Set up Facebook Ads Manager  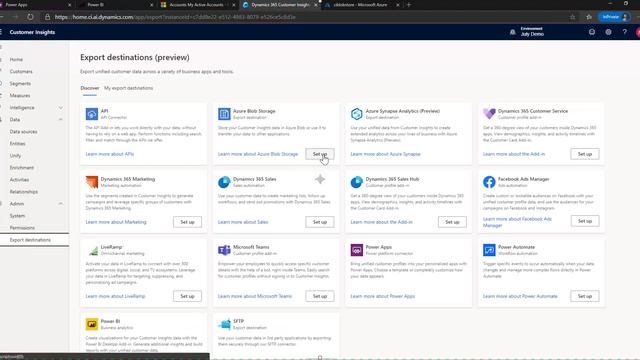pyautogui.click(x=585, y=221)
